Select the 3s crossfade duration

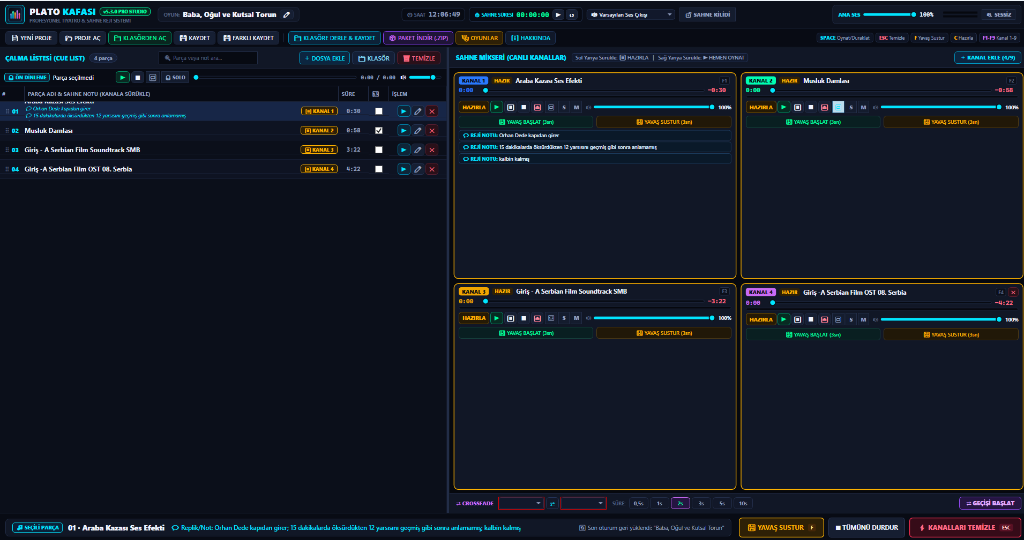(701, 503)
